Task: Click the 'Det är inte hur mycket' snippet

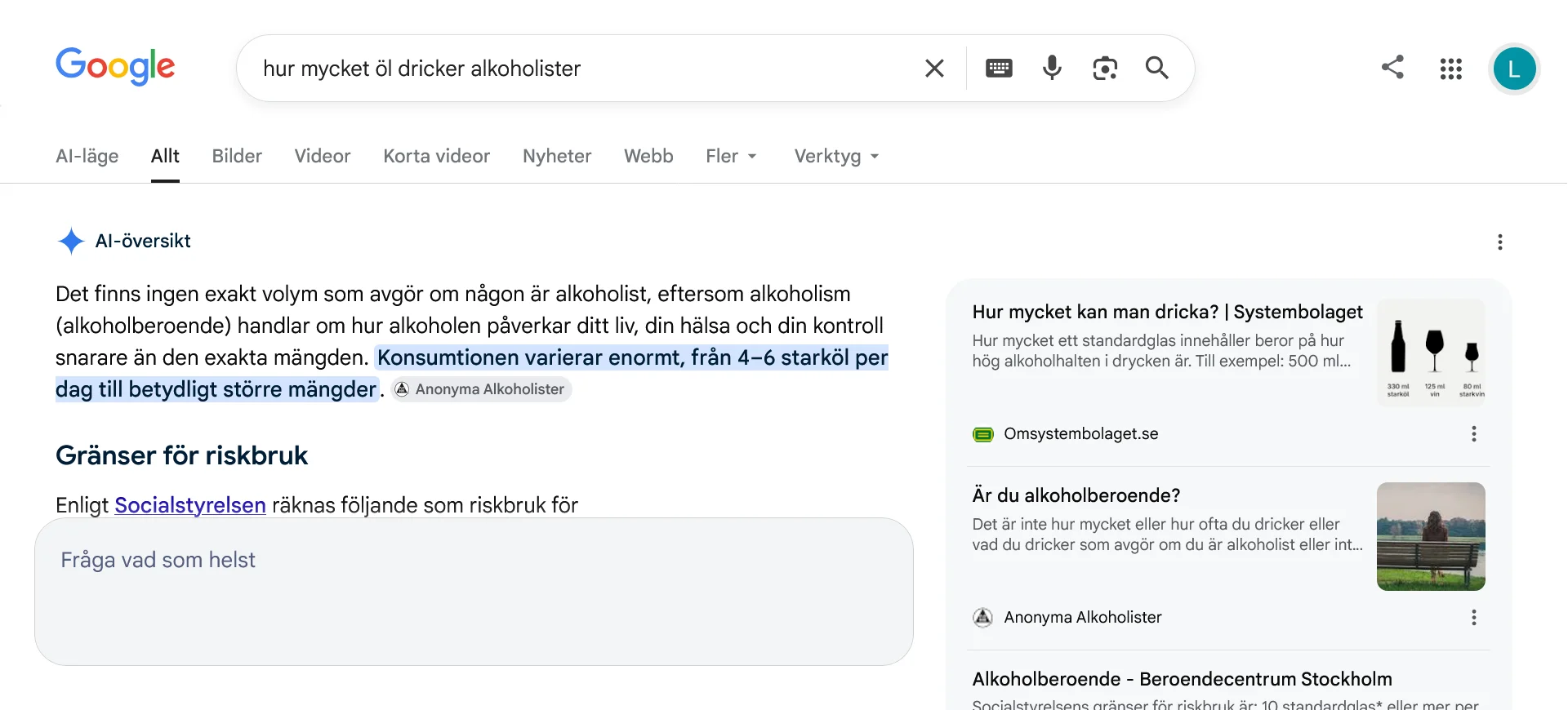Action: [1167, 535]
